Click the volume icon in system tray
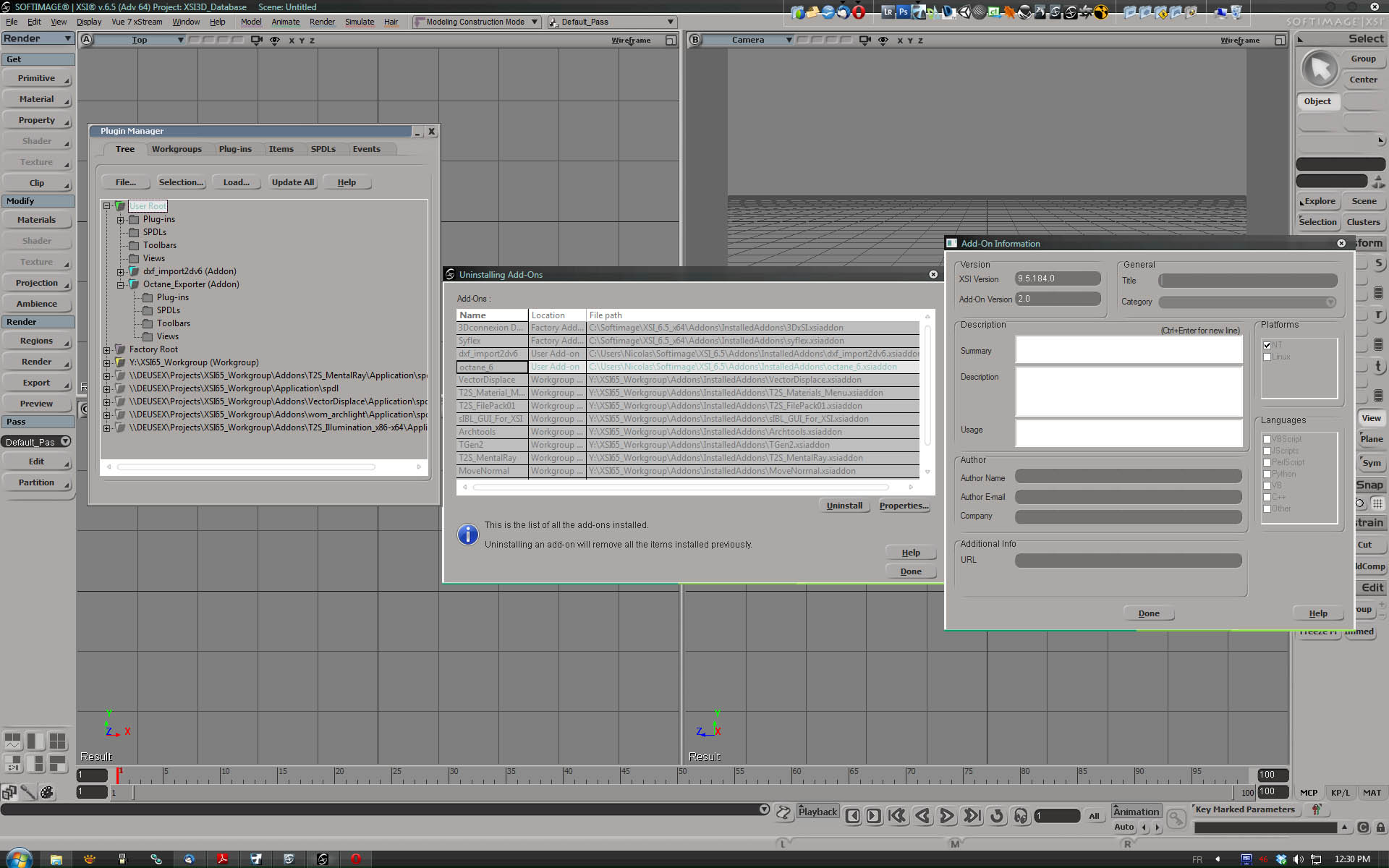The width and height of the screenshot is (1389, 868). point(1299,859)
